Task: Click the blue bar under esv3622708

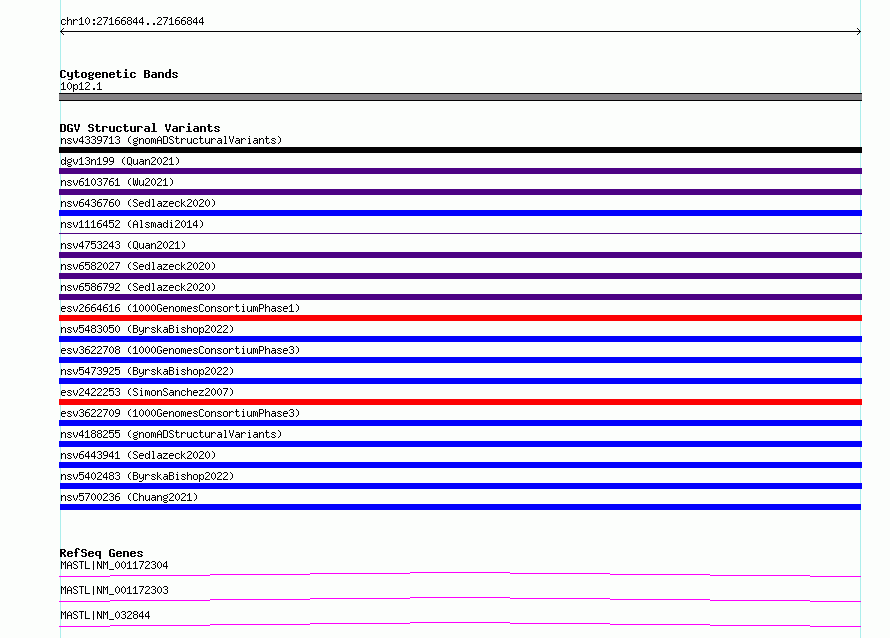Action: (x=460, y=360)
